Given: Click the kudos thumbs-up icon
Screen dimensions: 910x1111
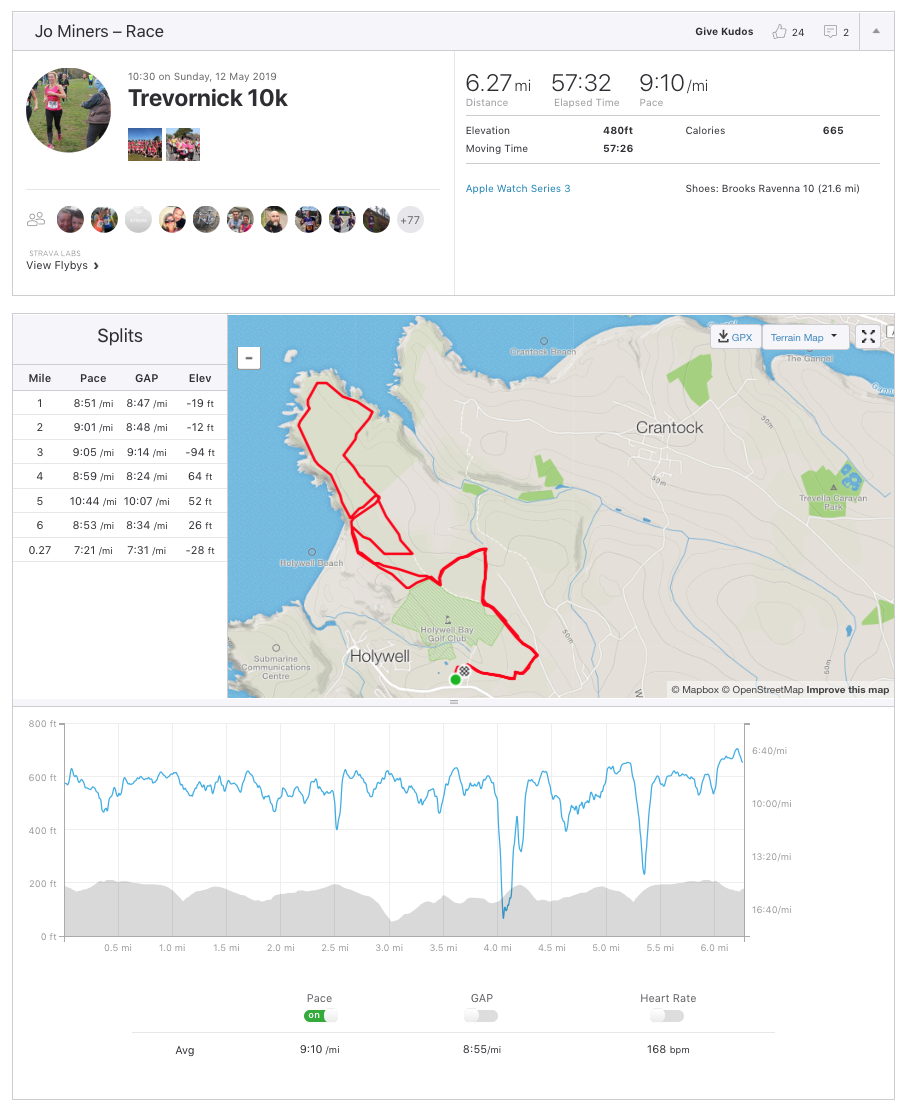Looking at the screenshot, I should click(x=779, y=32).
